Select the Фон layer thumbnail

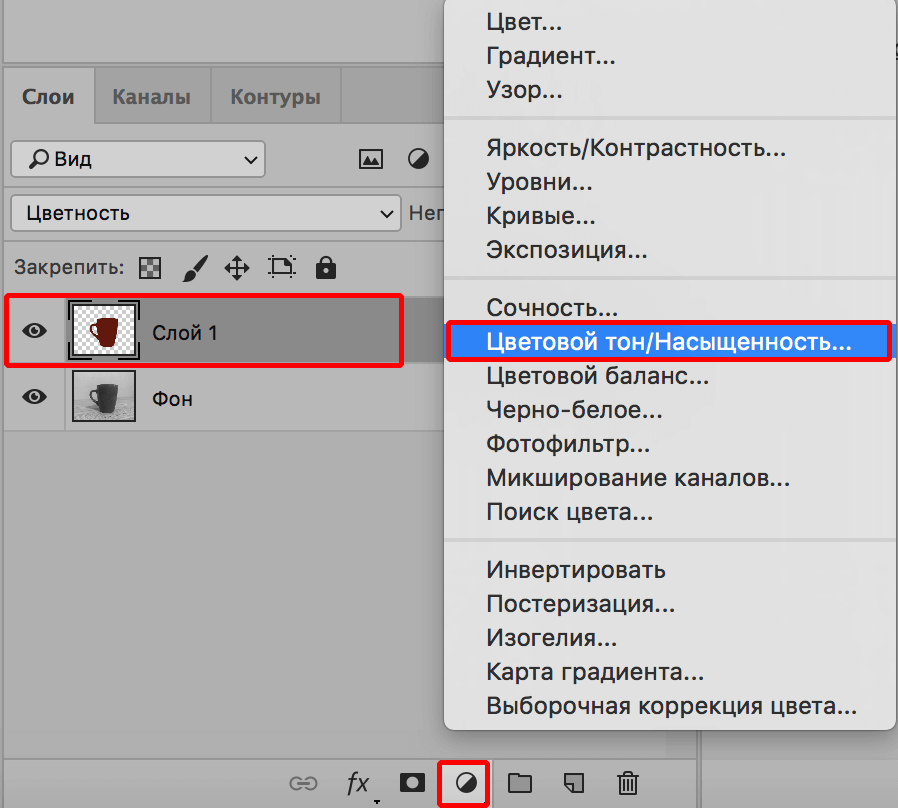pyautogui.click(x=103, y=397)
